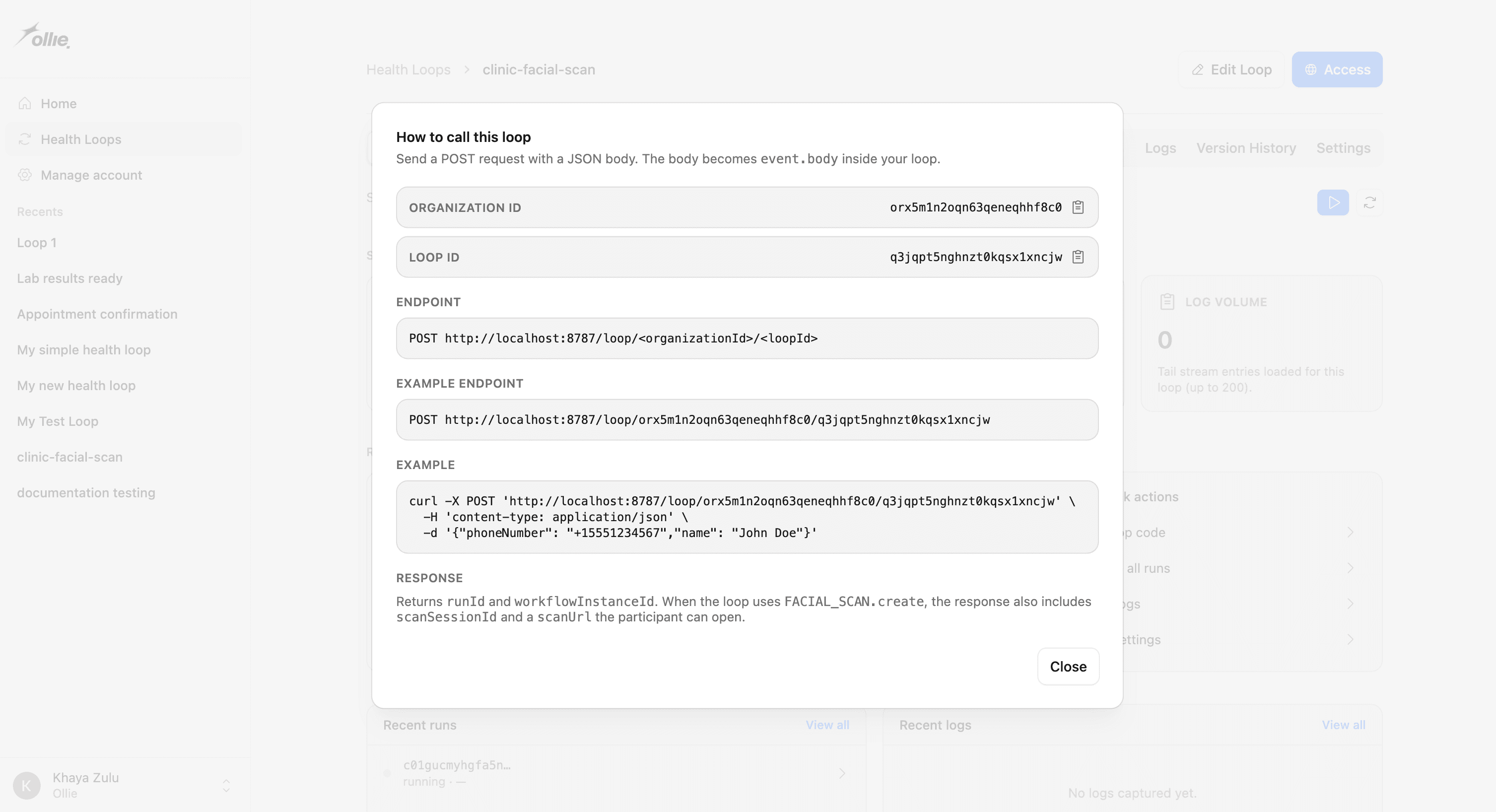Viewport: 1496px width, 812px height.
Task: Click the globe icon in Access
Action: click(1311, 69)
